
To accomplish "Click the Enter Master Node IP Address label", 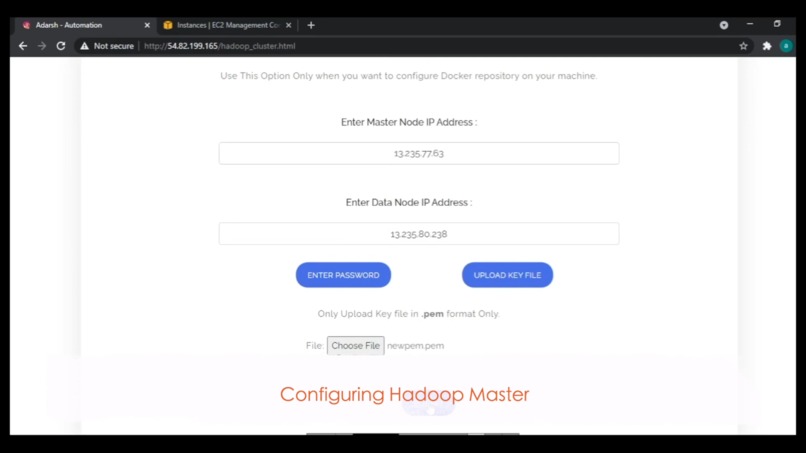I will (x=409, y=122).
